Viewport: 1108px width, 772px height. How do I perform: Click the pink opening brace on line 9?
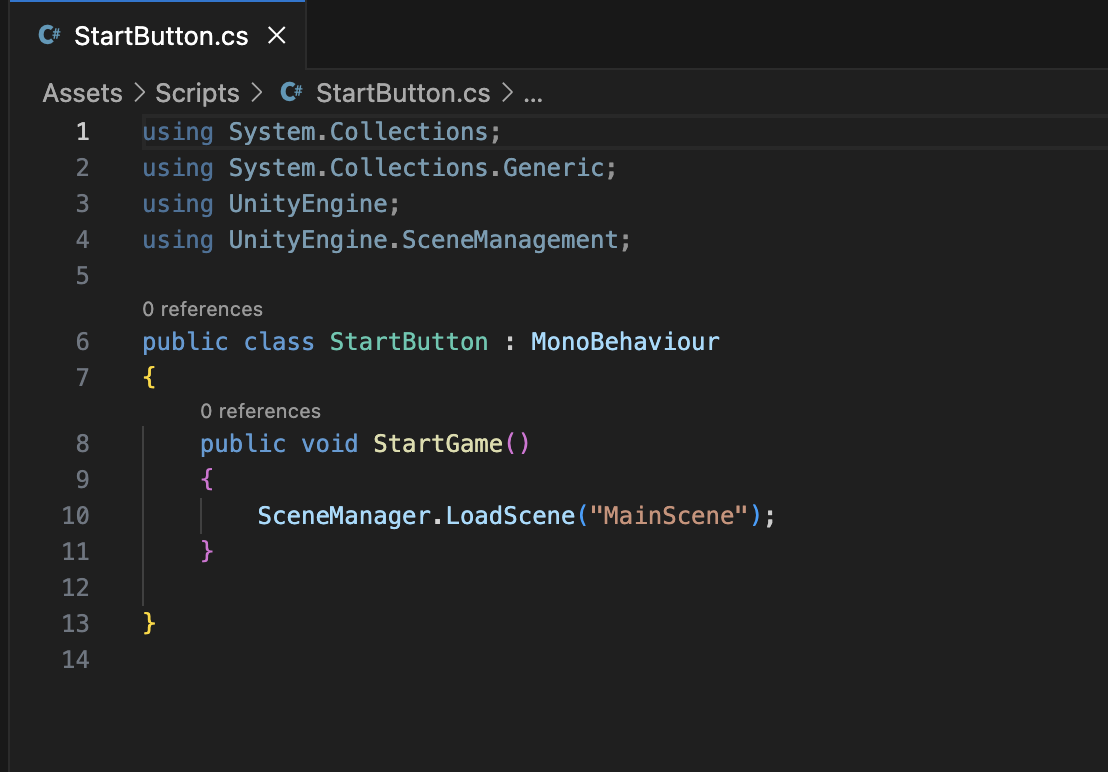coord(207,480)
